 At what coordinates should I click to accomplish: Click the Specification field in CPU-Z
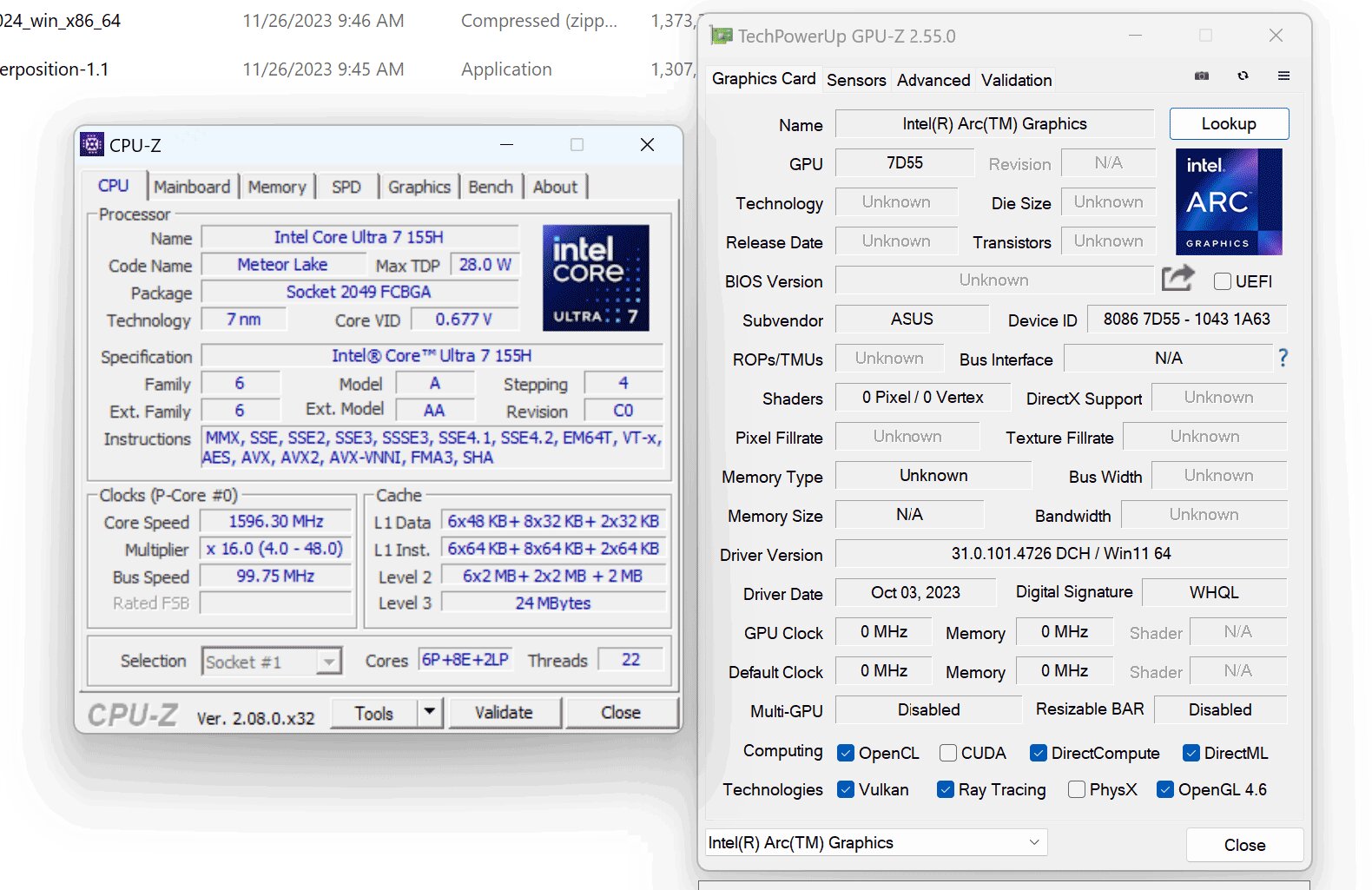[x=432, y=355]
